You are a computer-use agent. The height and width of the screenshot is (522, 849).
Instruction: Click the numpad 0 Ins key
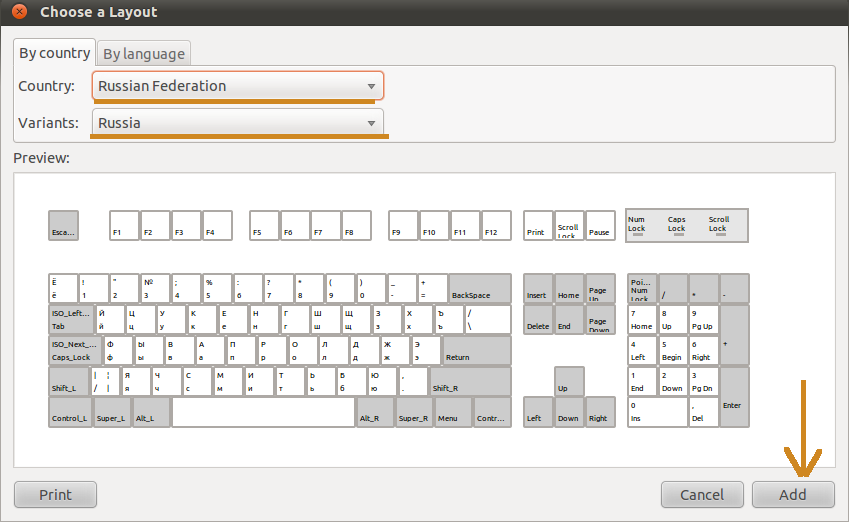pyautogui.click(x=657, y=413)
